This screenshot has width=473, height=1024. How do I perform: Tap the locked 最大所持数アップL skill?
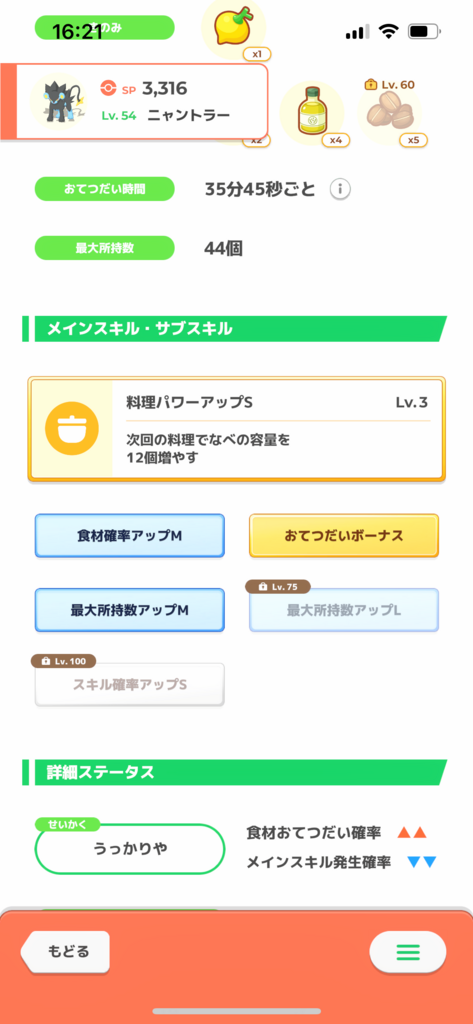pyautogui.click(x=344, y=610)
